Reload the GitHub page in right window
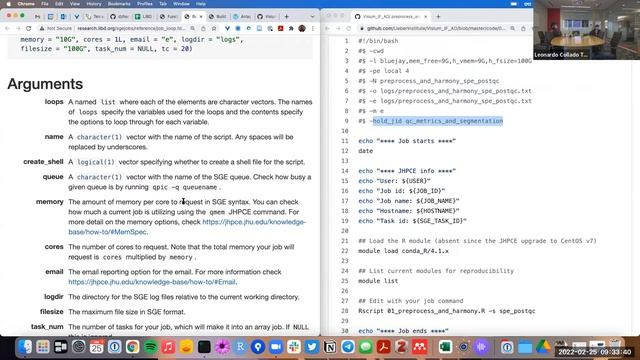This screenshot has width=640, height=360. [349, 29]
